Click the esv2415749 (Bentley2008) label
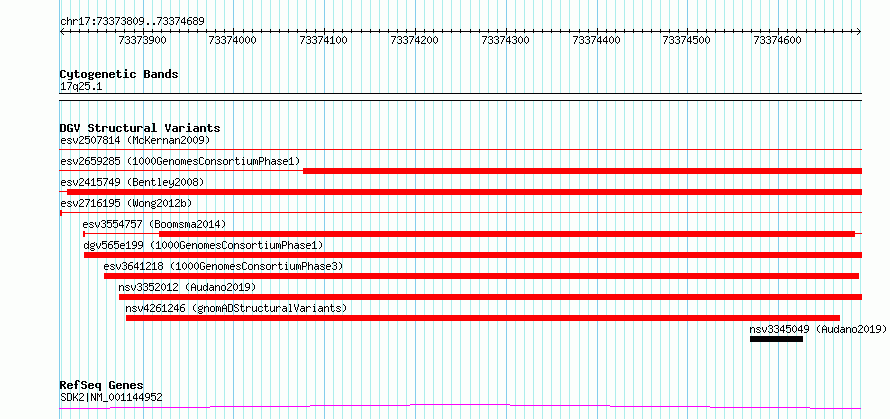 click(x=132, y=182)
